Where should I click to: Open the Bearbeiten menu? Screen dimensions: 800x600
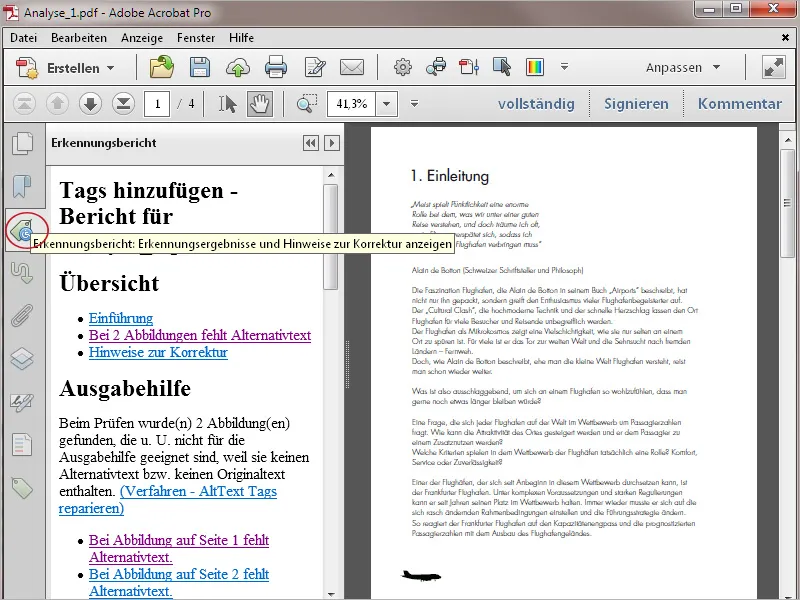79,38
